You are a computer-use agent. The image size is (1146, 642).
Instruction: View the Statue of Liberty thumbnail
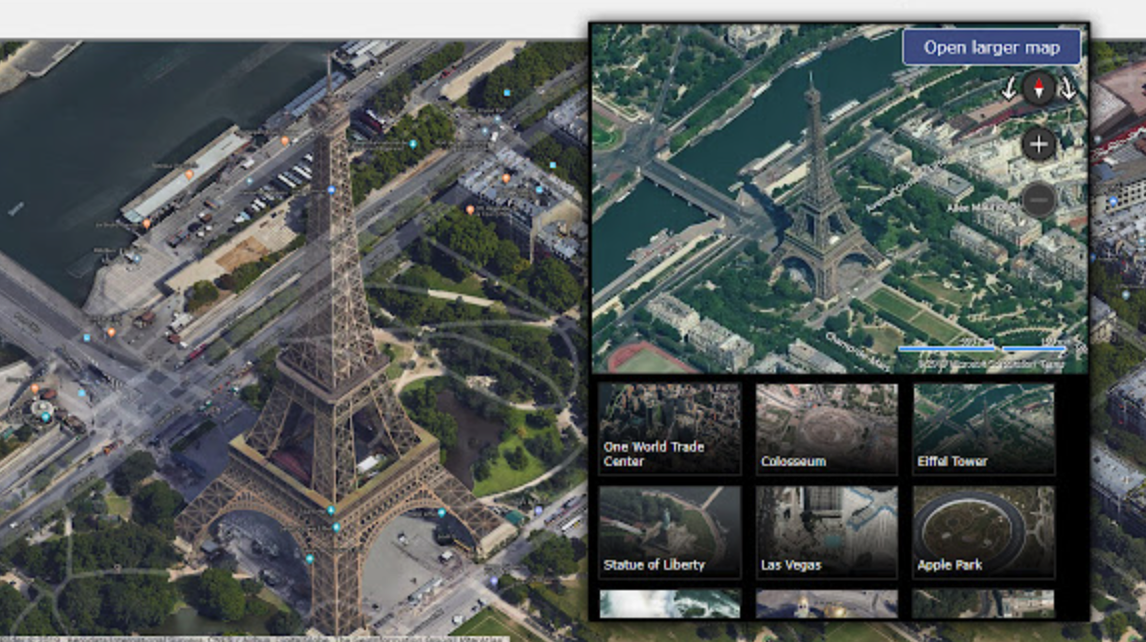pos(669,532)
